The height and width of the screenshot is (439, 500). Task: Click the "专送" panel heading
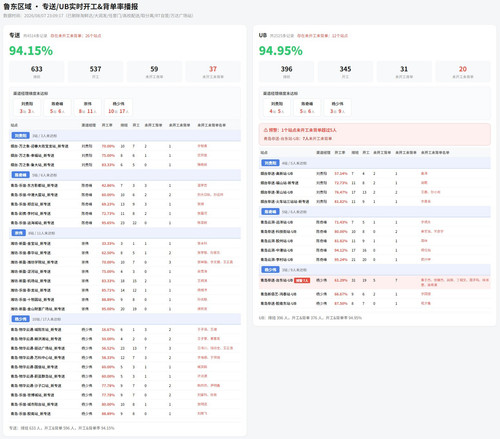pos(14,35)
